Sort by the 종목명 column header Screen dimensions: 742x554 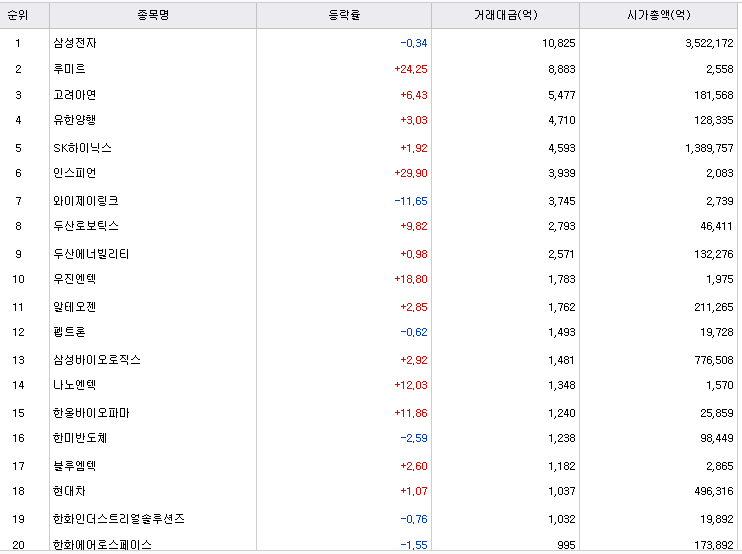[153, 15]
